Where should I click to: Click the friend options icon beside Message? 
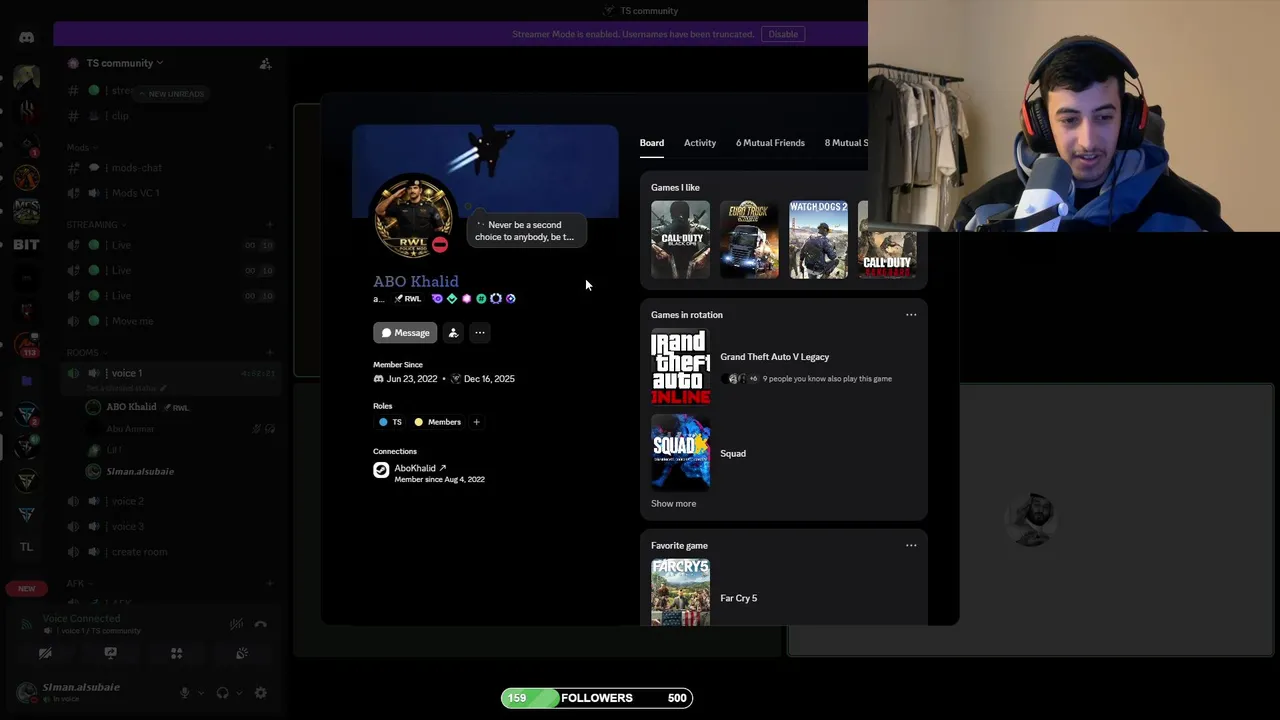tap(453, 333)
